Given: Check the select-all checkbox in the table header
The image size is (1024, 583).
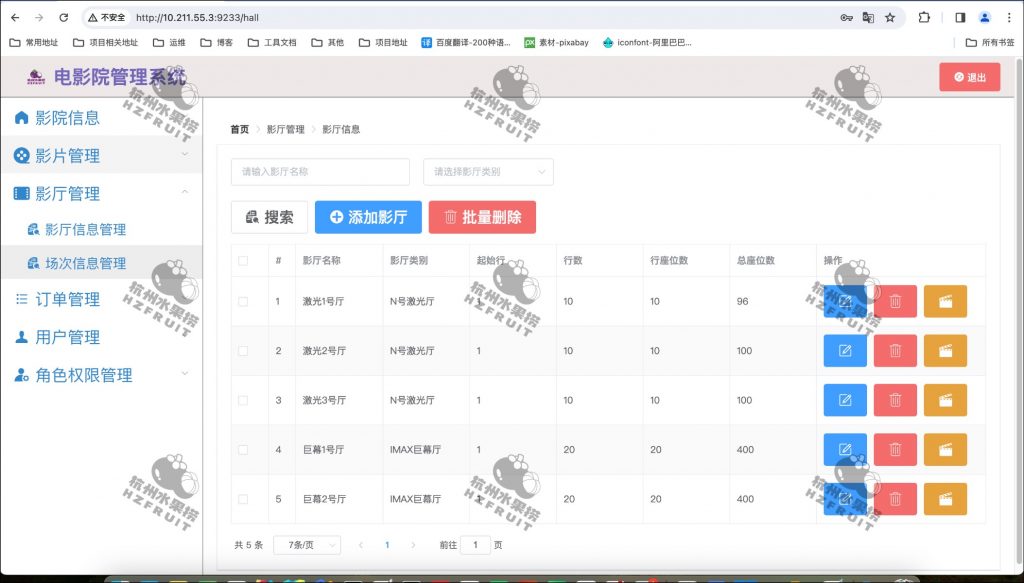Looking at the screenshot, I should coord(242,259).
